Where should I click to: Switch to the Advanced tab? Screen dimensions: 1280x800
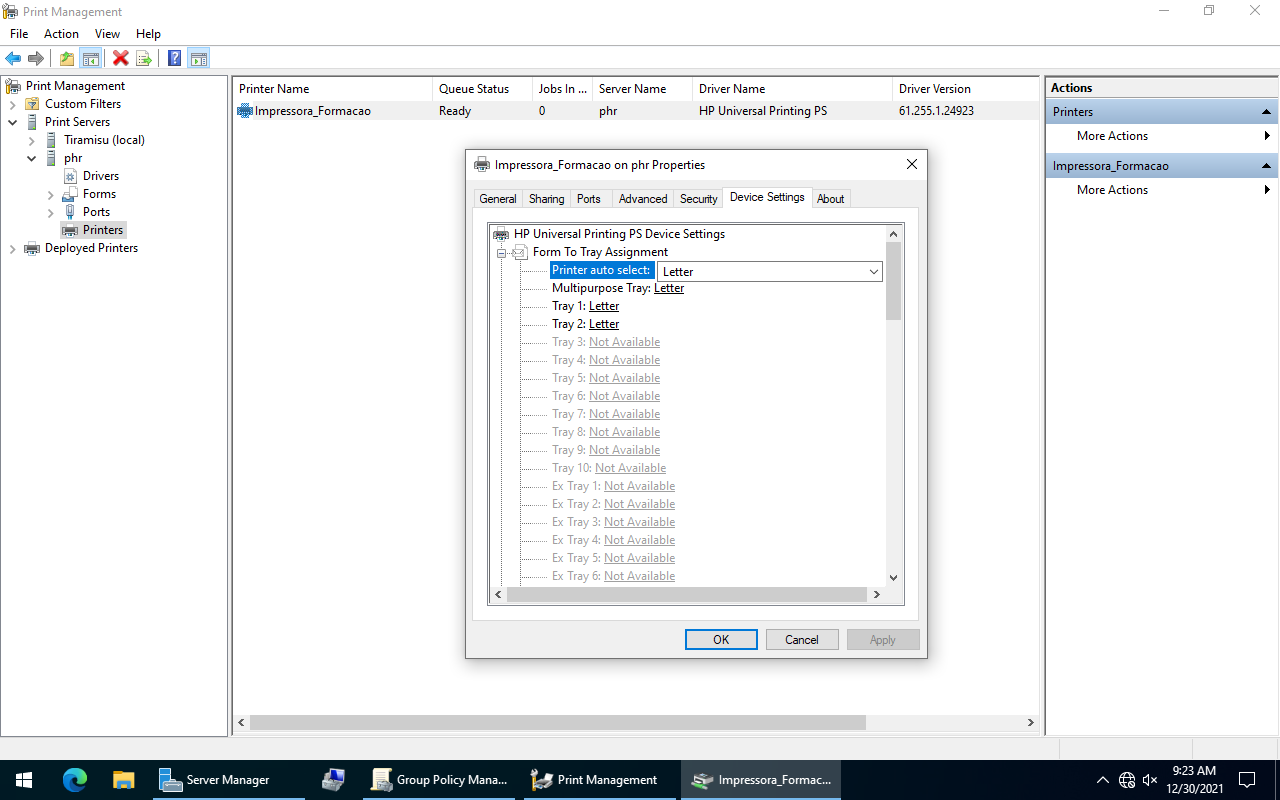pos(642,199)
